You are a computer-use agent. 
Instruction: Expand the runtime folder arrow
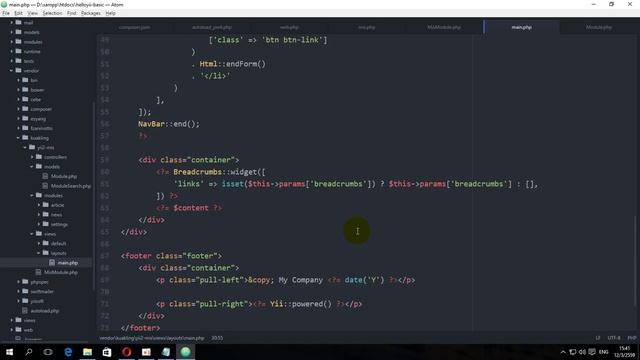pyautogui.click(x=11, y=51)
